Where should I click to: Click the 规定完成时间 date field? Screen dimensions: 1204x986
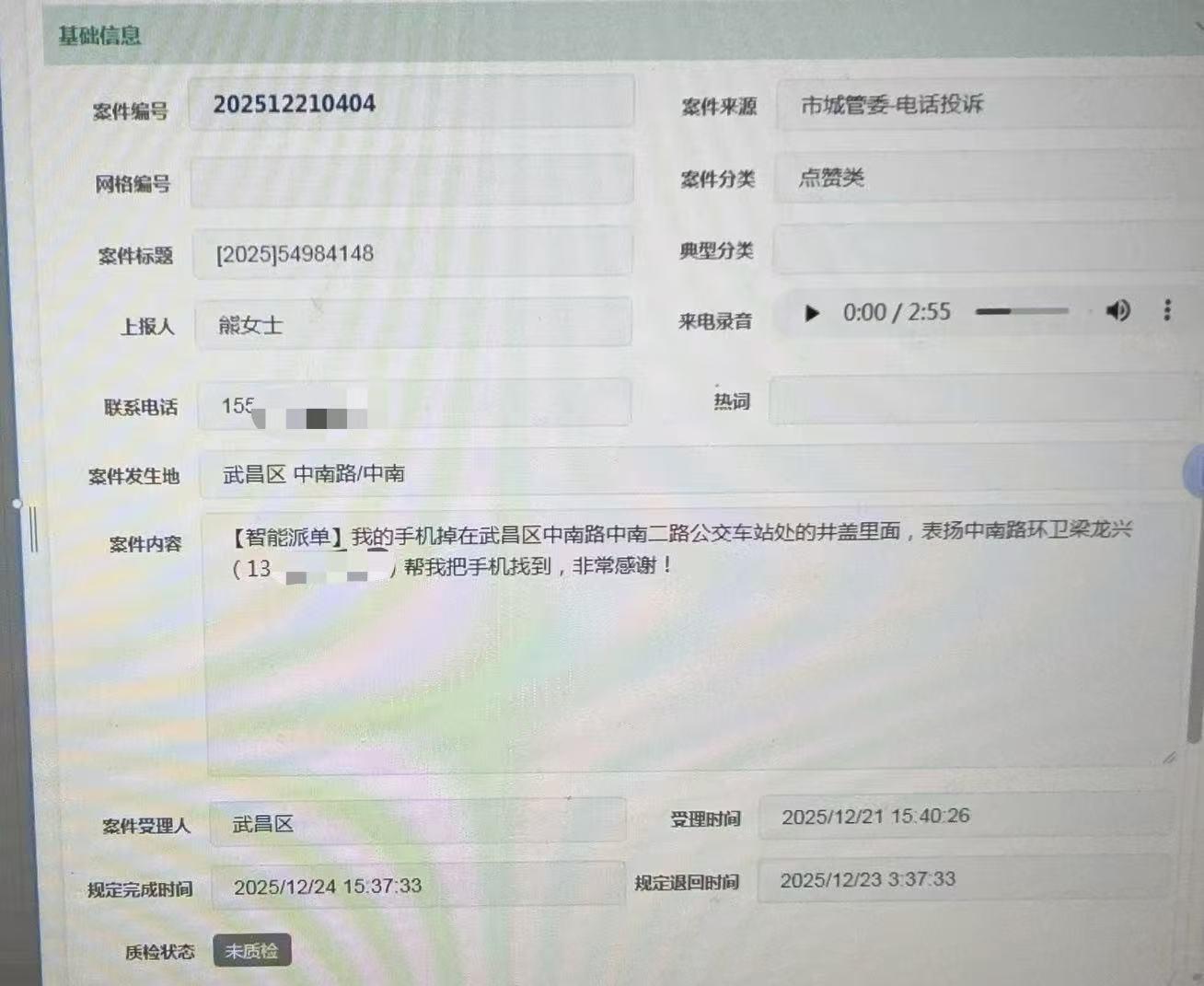click(416, 887)
